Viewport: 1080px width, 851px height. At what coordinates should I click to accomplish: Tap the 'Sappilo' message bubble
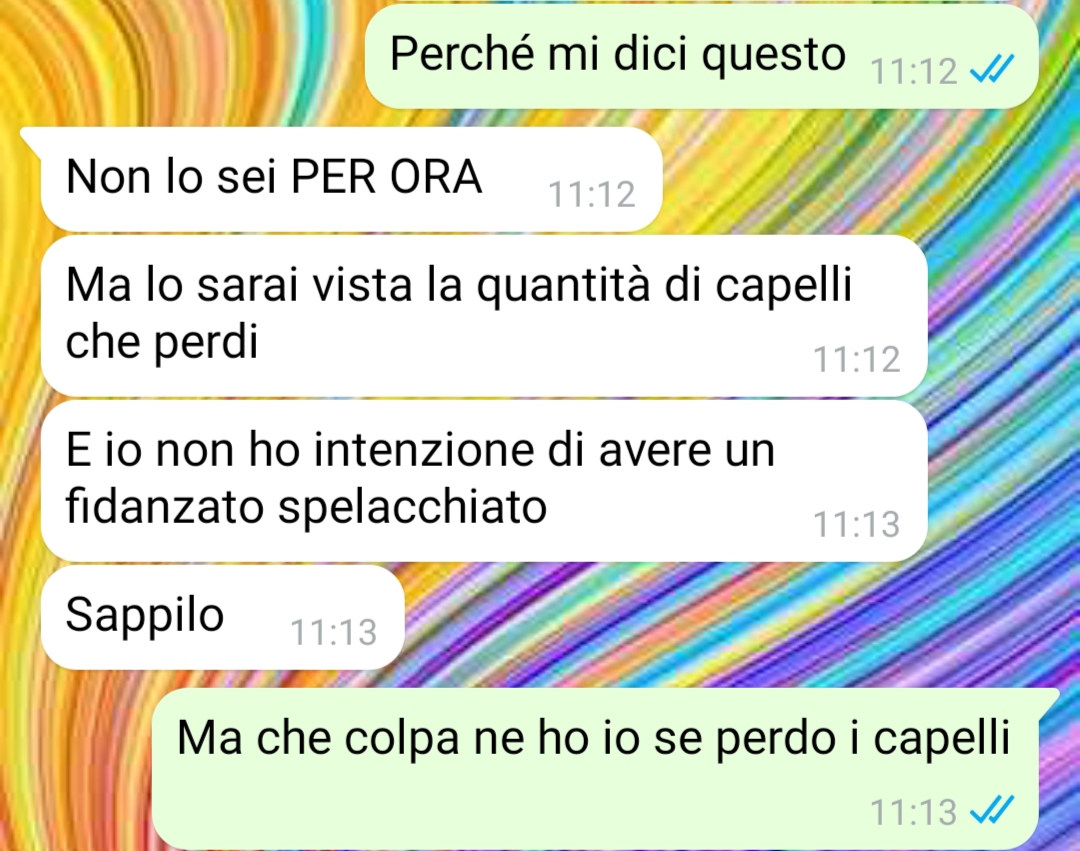(x=222, y=618)
